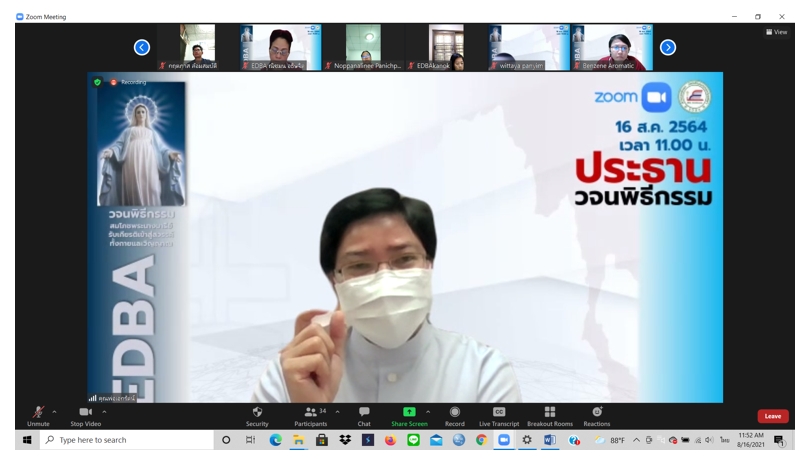Focus the taskbar search box
This screenshot has height=459, width=804.
click(127, 440)
